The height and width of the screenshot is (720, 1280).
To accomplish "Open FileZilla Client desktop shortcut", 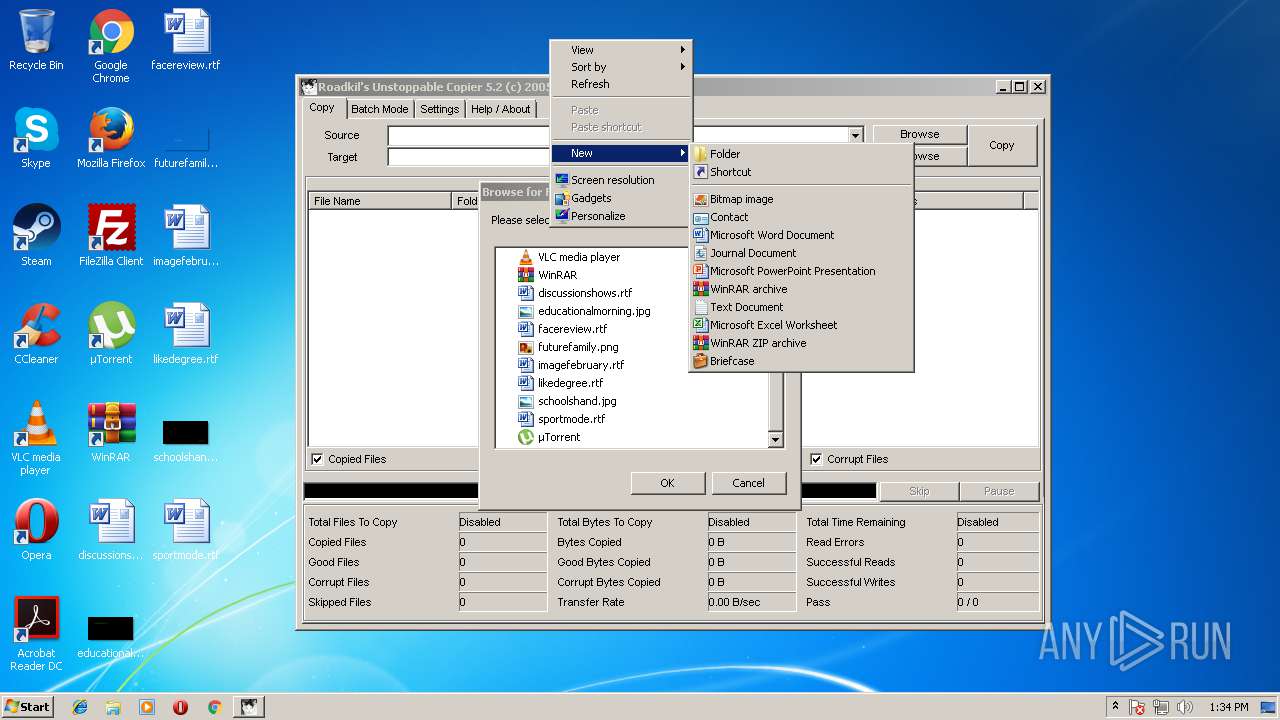I will coord(111,237).
